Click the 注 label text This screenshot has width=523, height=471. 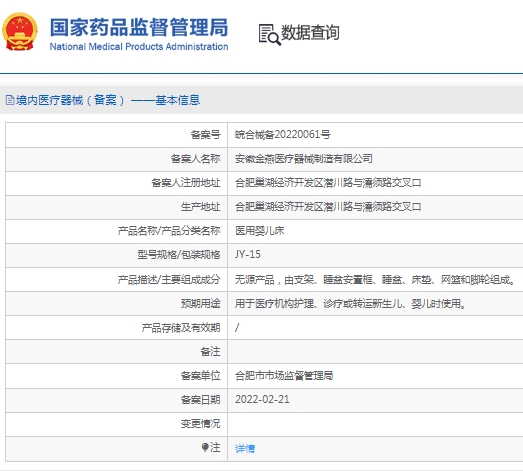215,447
